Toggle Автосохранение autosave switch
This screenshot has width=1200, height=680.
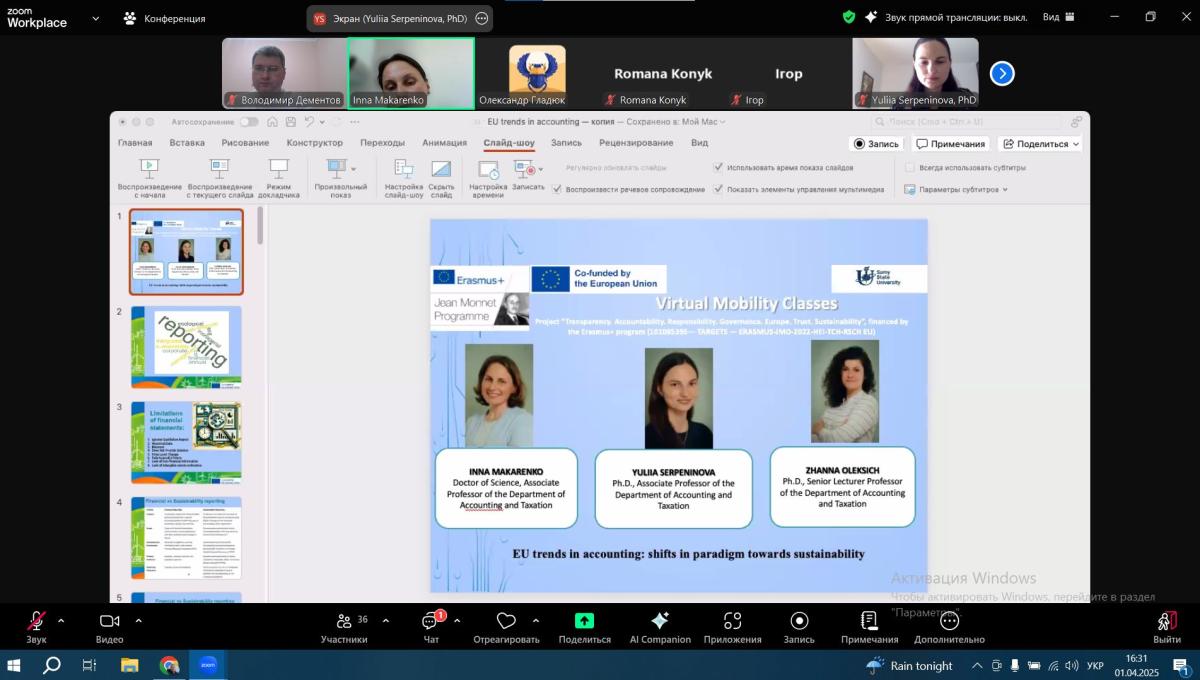click(x=248, y=122)
